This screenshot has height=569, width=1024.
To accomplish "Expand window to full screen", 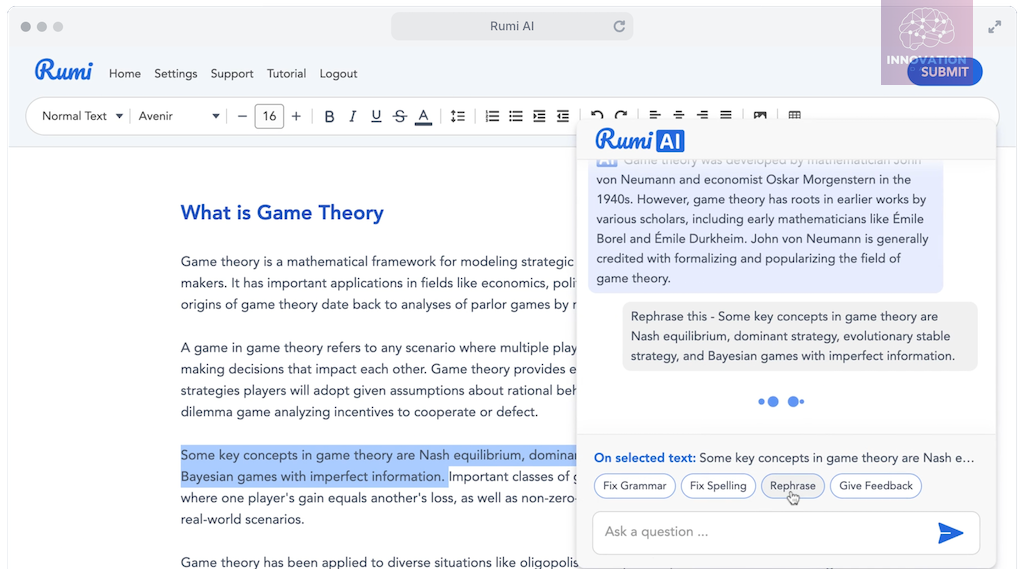I will (995, 27).
